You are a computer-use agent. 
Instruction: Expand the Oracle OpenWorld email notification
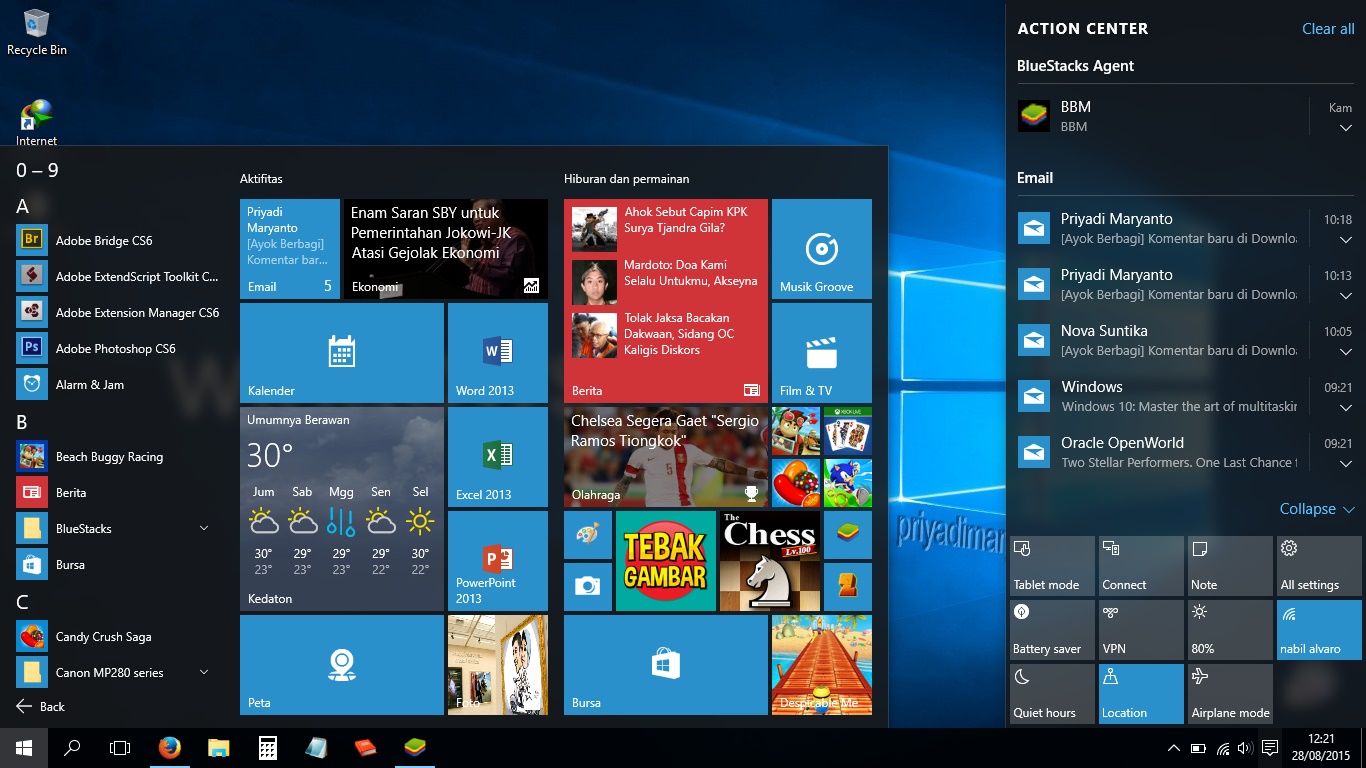pyautogui.click(x=1346, y=464)
